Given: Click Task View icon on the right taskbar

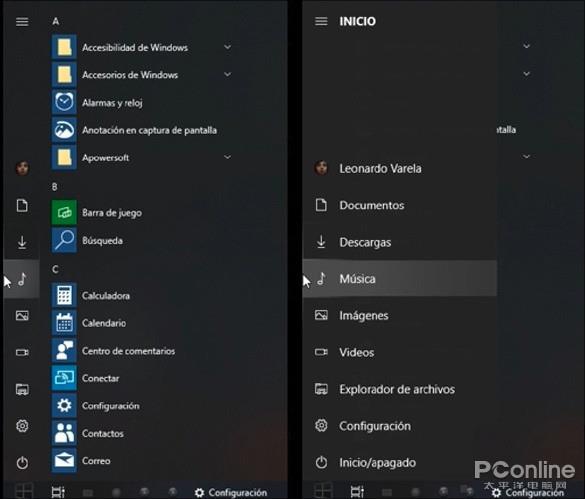Looking at the screenshot, I should point(357,492).
